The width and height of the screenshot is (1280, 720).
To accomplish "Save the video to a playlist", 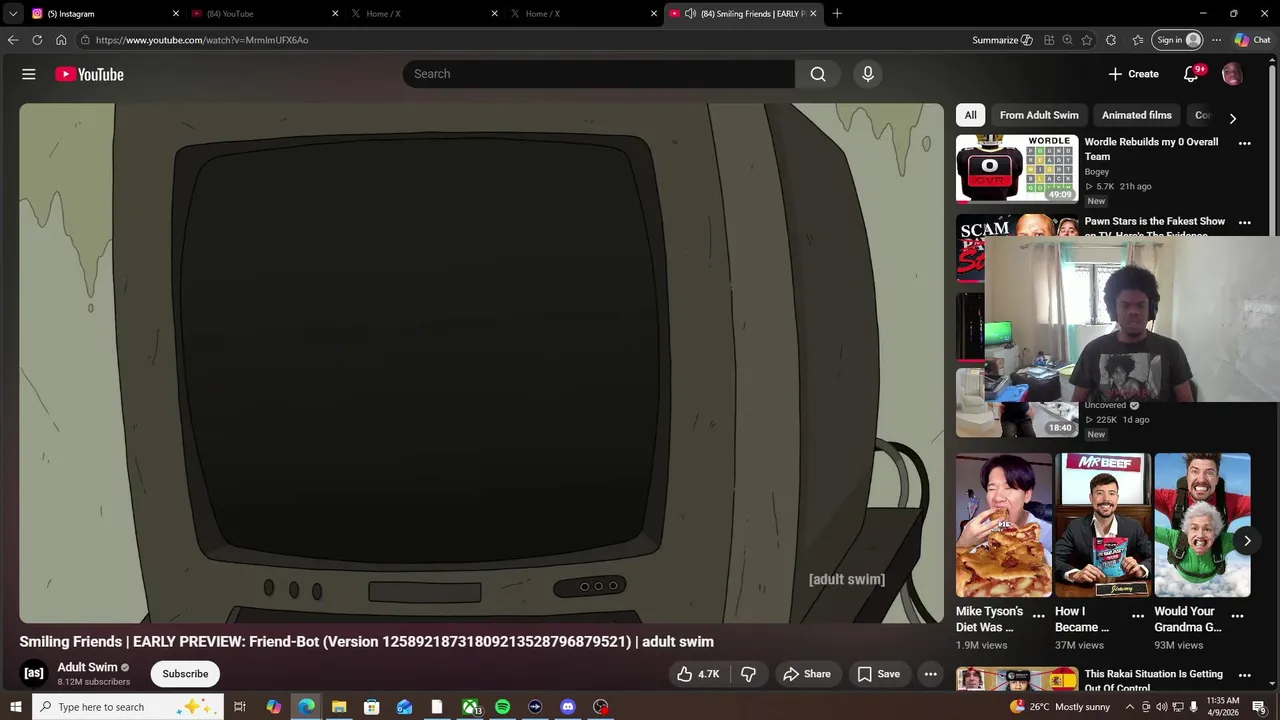I will (879, 674).
